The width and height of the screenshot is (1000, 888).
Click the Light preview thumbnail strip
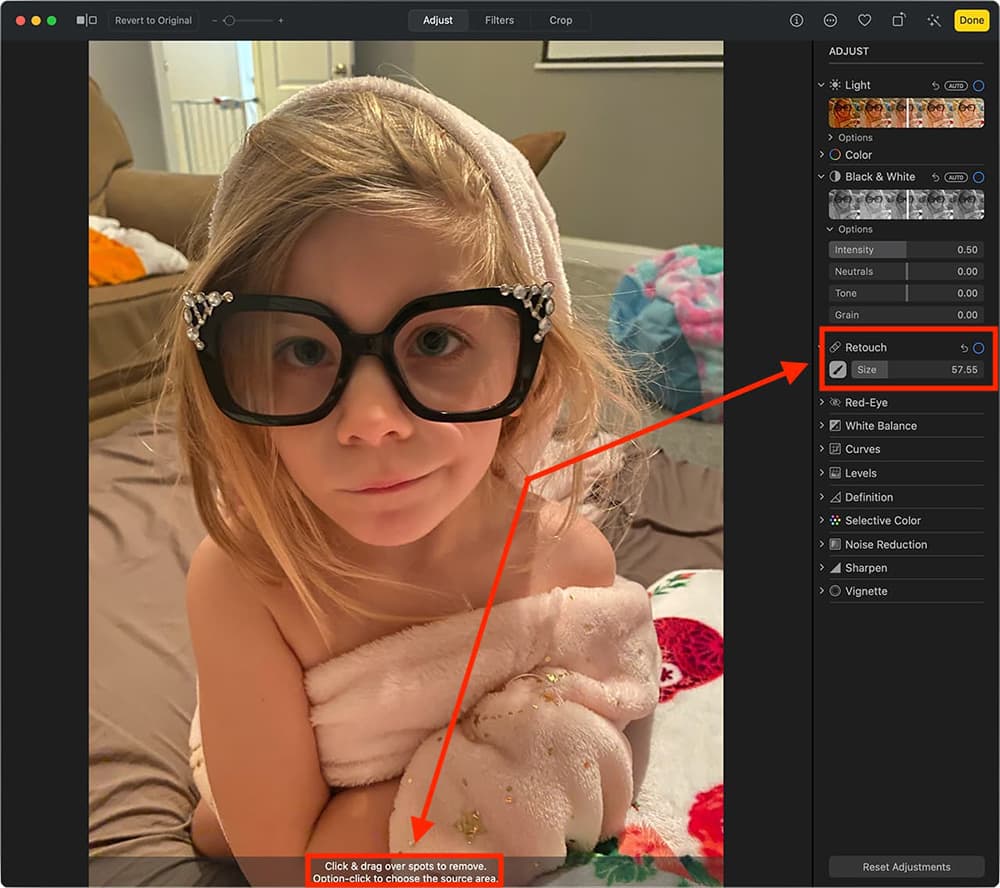click(x=906, y=112)
